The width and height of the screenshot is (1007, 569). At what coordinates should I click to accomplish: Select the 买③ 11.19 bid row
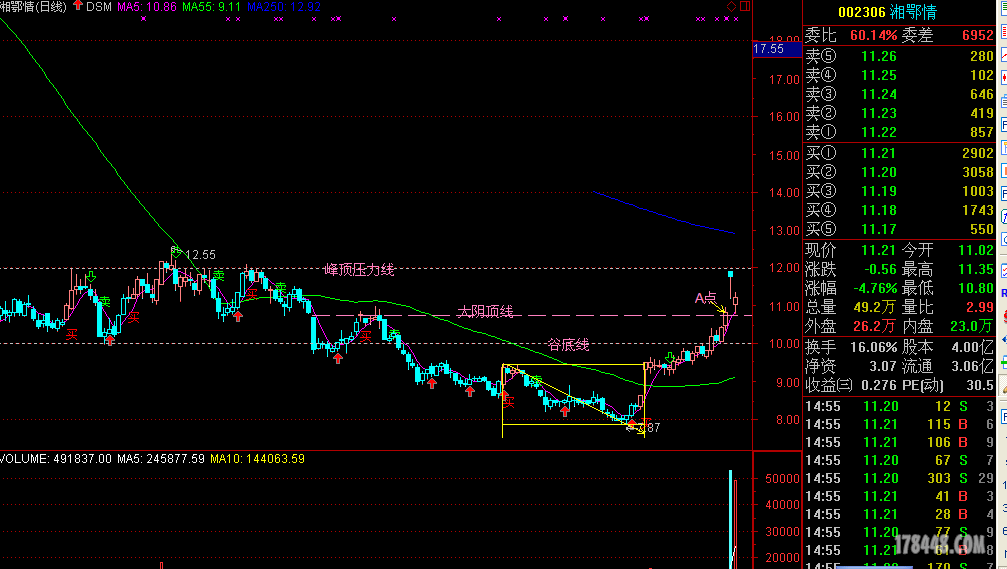(899, 191)
